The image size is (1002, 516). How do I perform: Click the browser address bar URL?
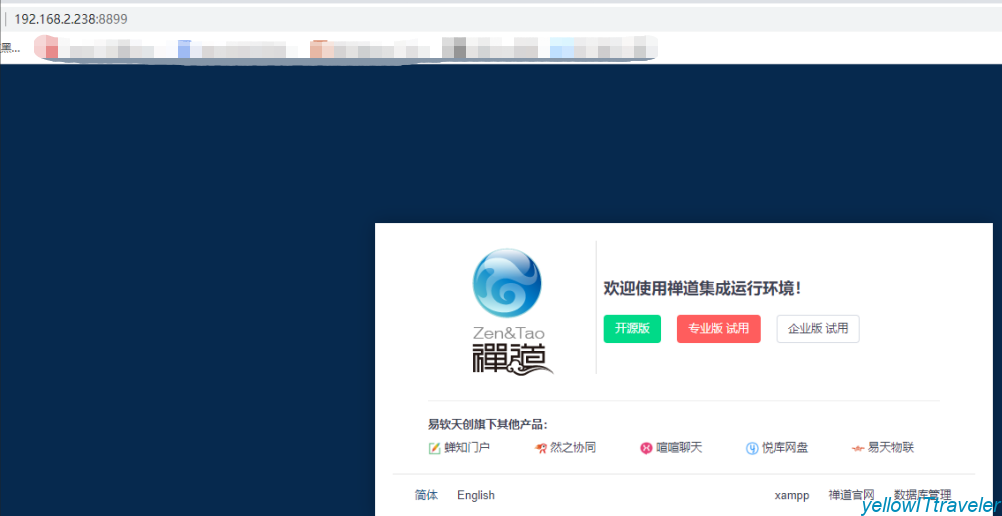70,19
